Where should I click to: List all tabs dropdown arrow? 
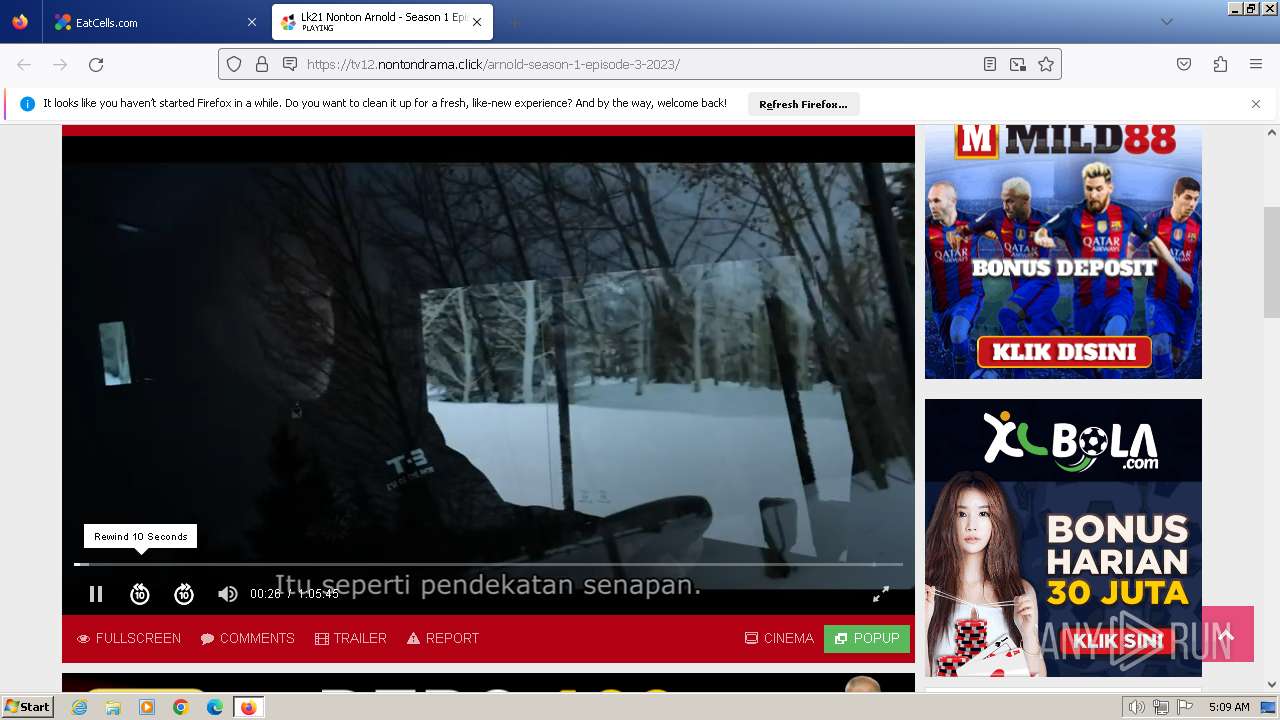coord(1166,22)
